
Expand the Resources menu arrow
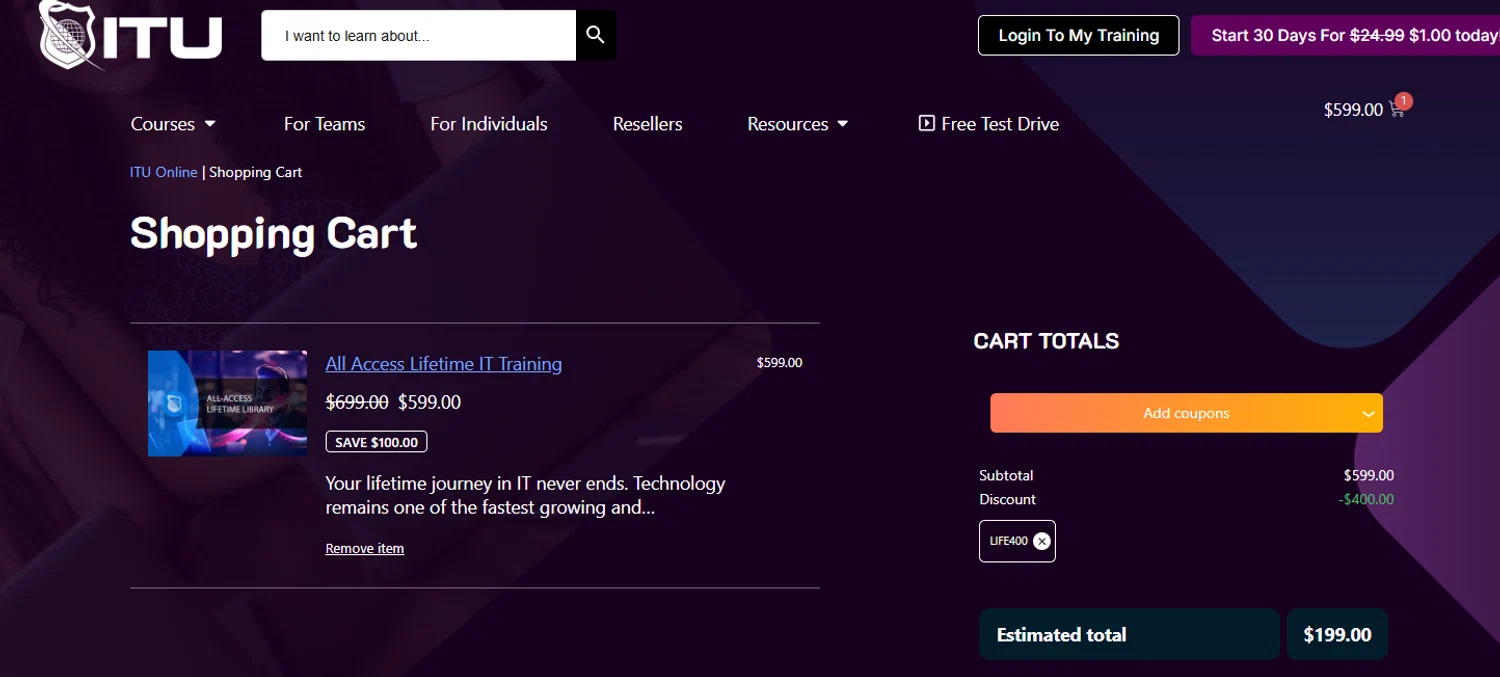843,124
